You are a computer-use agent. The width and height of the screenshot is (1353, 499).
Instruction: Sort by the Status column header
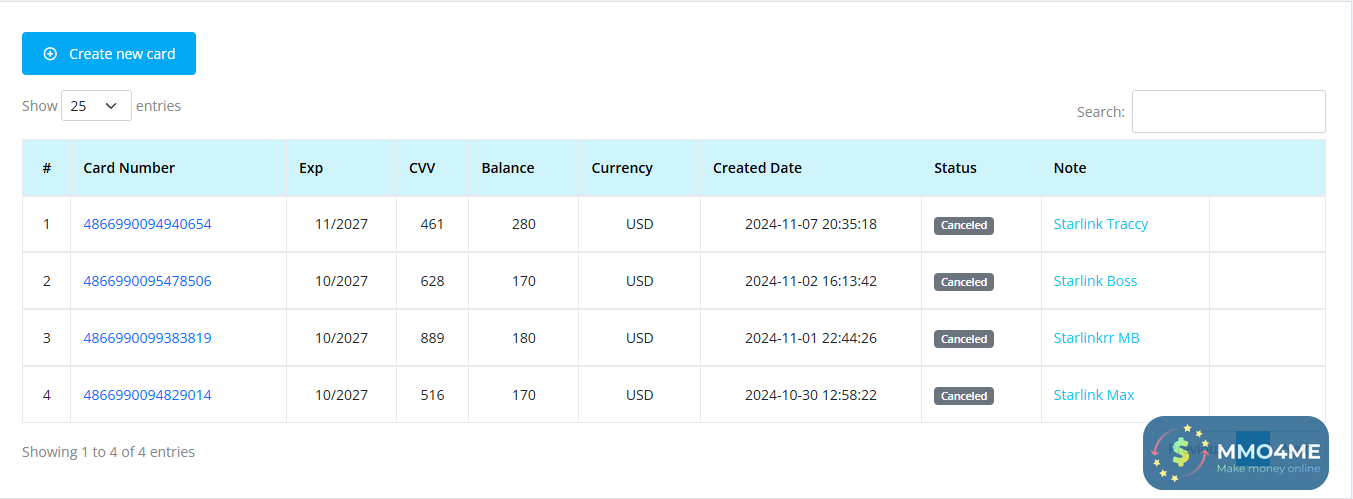955,168
